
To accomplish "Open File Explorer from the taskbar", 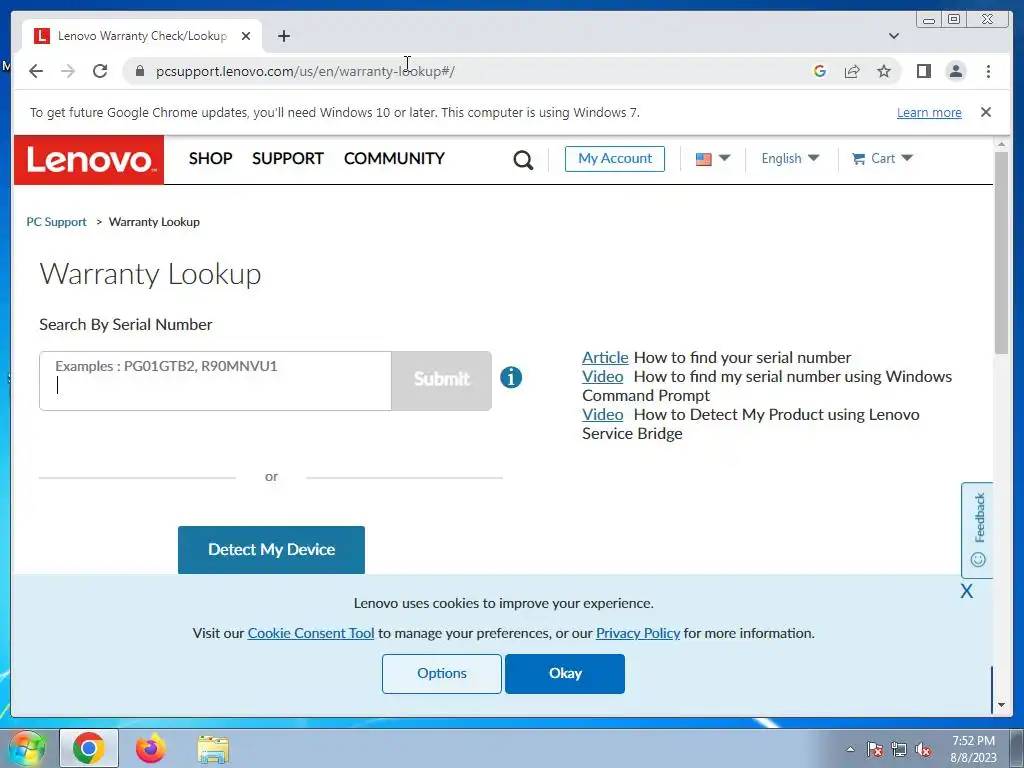I will click(213, 749).
